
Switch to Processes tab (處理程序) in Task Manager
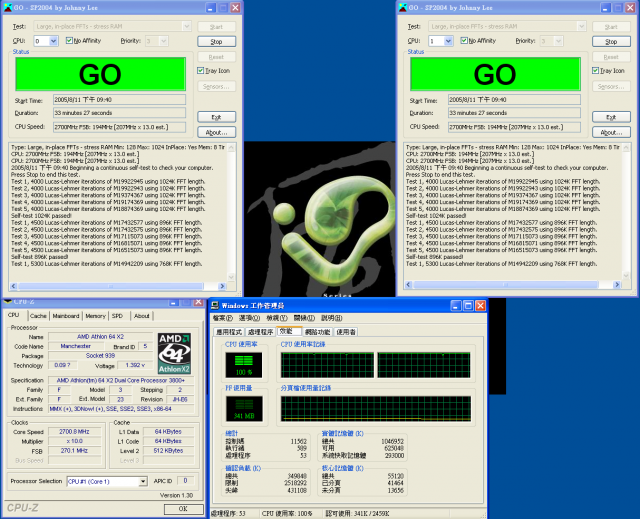pos(261,332)
